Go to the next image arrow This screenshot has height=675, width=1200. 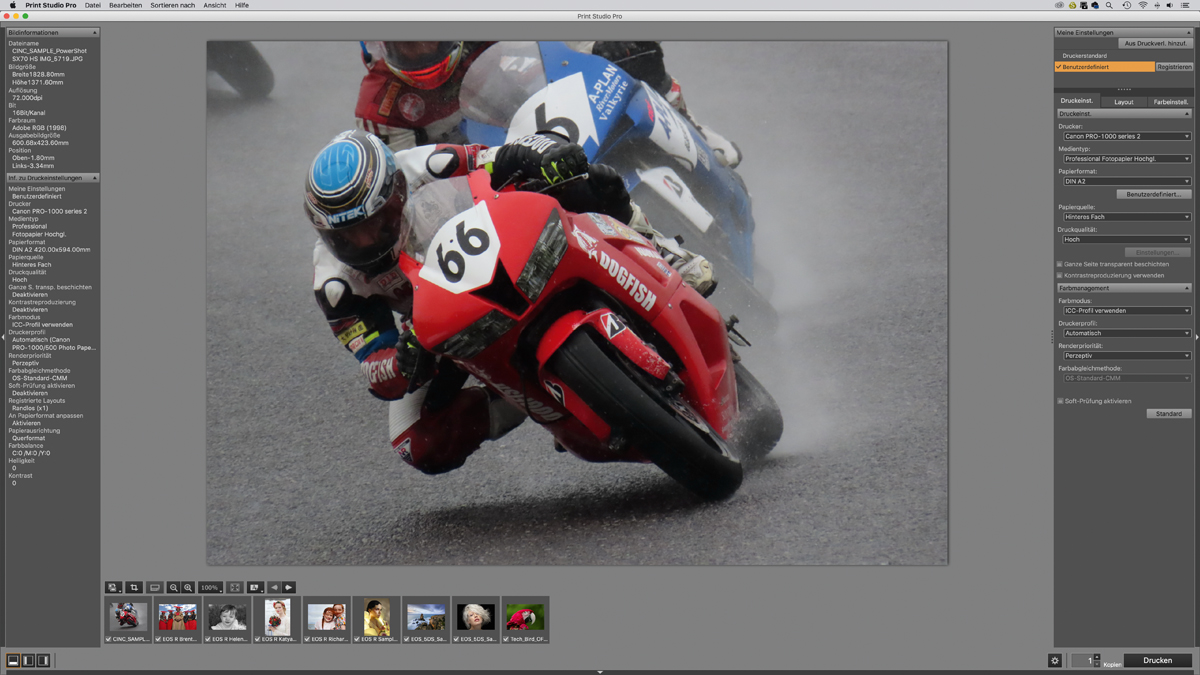pos(289,588)
